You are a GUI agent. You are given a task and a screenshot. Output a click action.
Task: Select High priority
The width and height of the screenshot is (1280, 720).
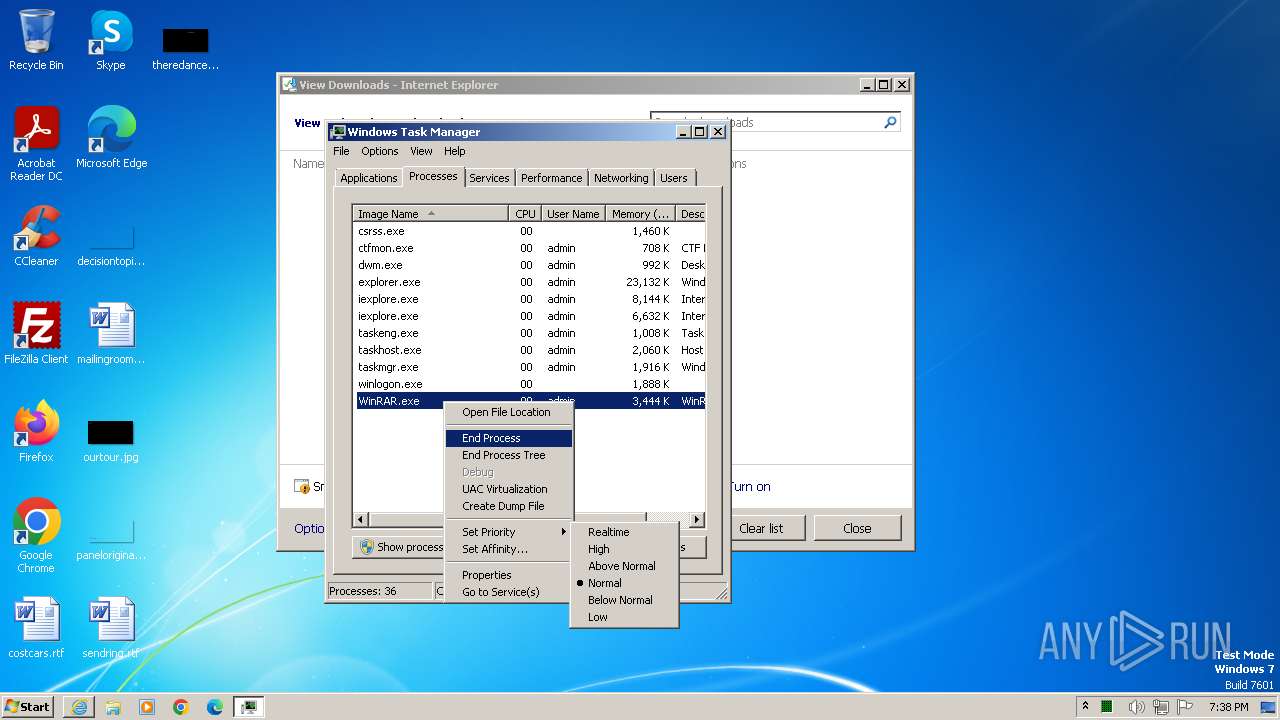coord(624,549)
